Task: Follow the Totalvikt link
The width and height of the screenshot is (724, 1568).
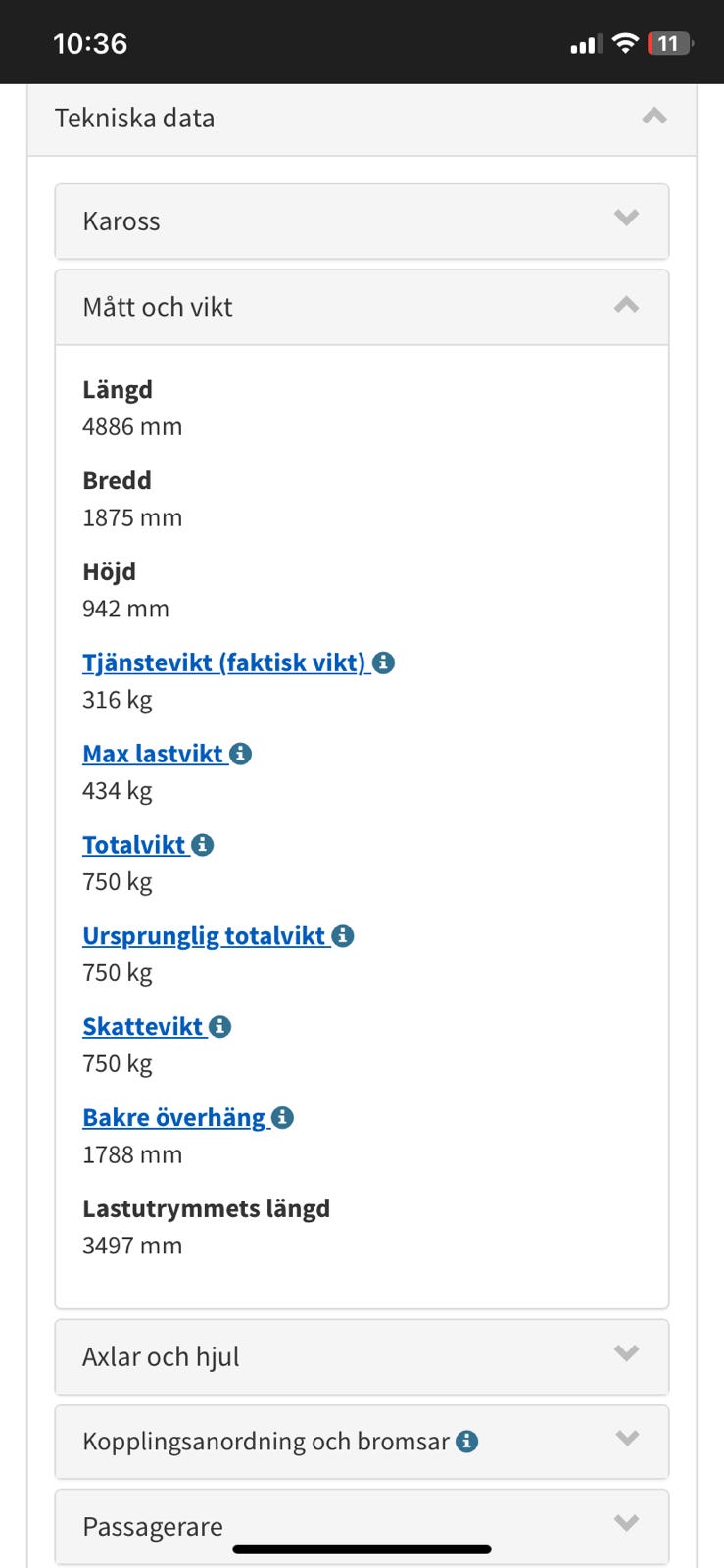Action: pos(134,845)
